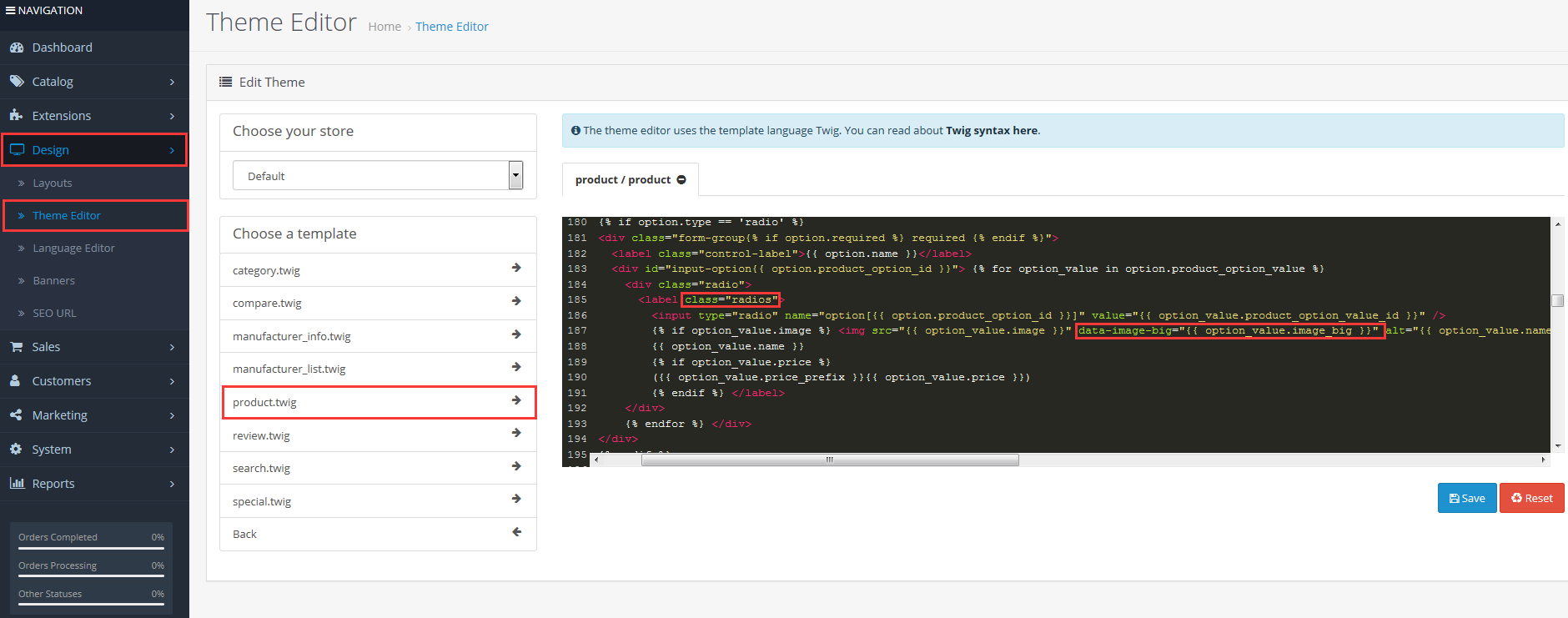Follow the Twig syntax here link
This screenshot has width=1568, height=618.
pos(993,130)
